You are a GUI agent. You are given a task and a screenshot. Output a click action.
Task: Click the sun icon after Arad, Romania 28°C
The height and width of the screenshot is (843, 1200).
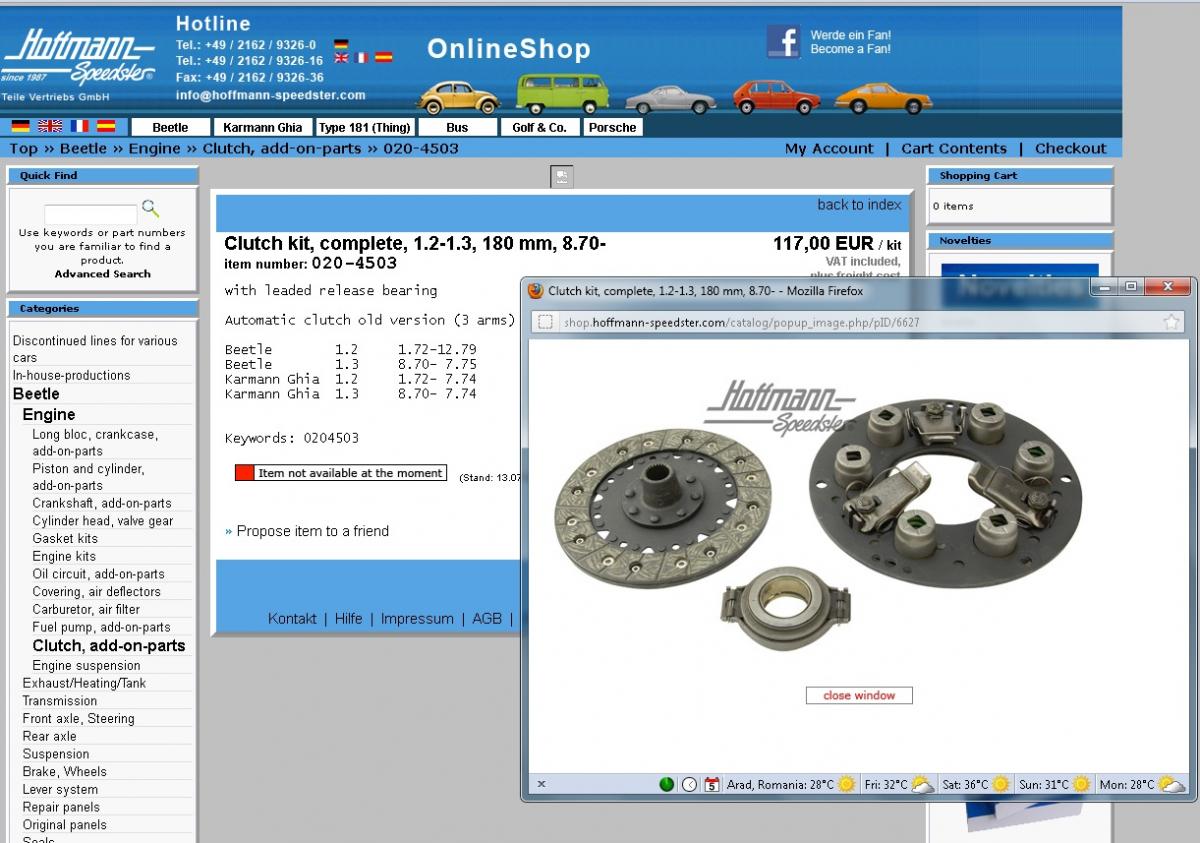point(847,784)
